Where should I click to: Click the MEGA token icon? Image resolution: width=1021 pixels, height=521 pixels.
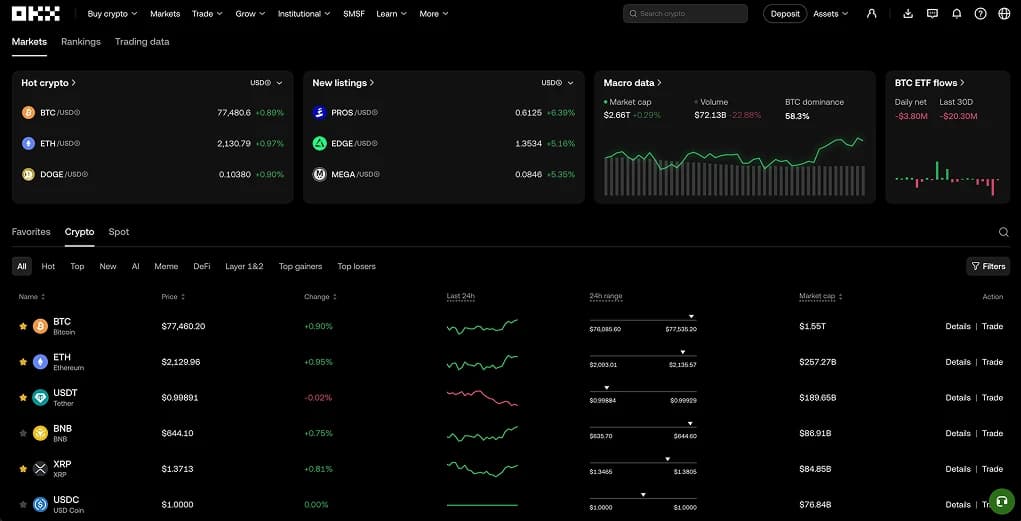point(320,175)
